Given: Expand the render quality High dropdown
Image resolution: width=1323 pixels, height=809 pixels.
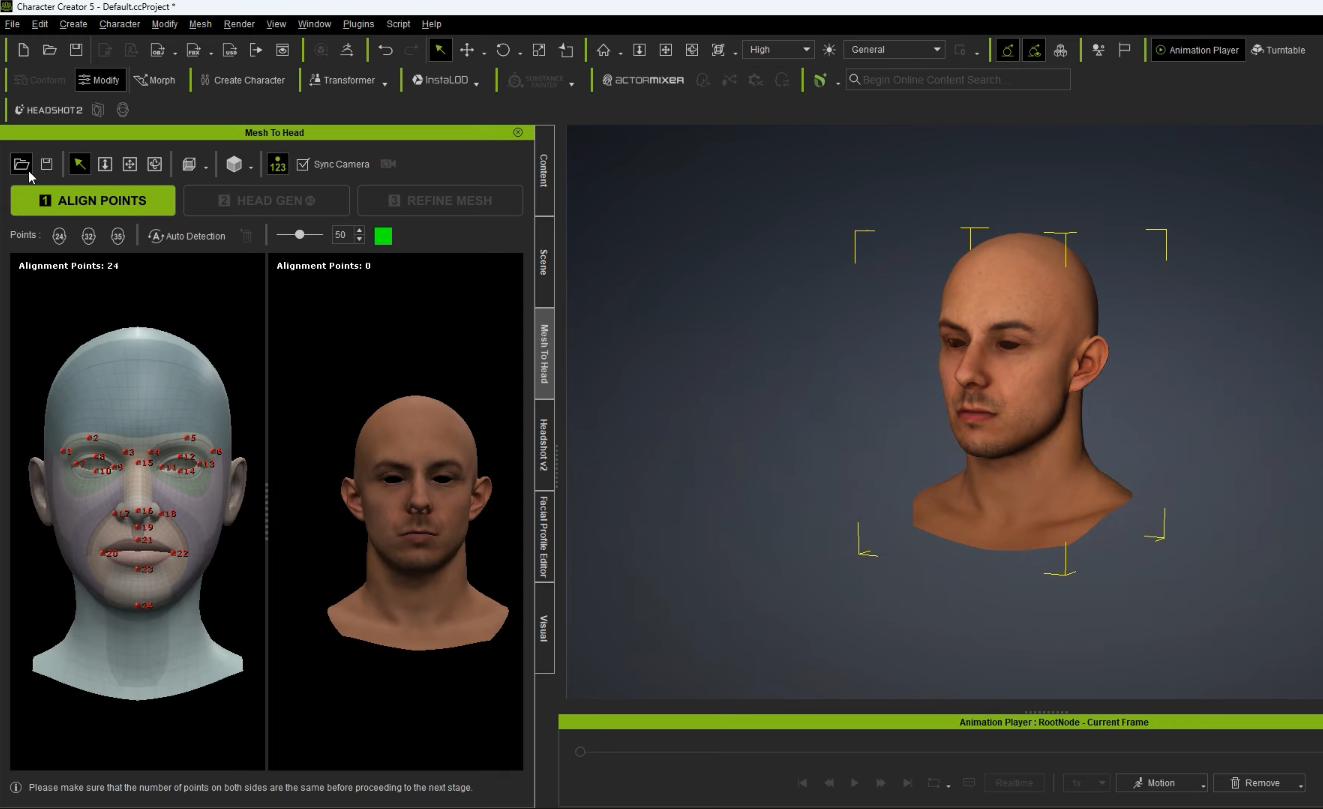Looking at the screenshot, I should pos(778,50).
